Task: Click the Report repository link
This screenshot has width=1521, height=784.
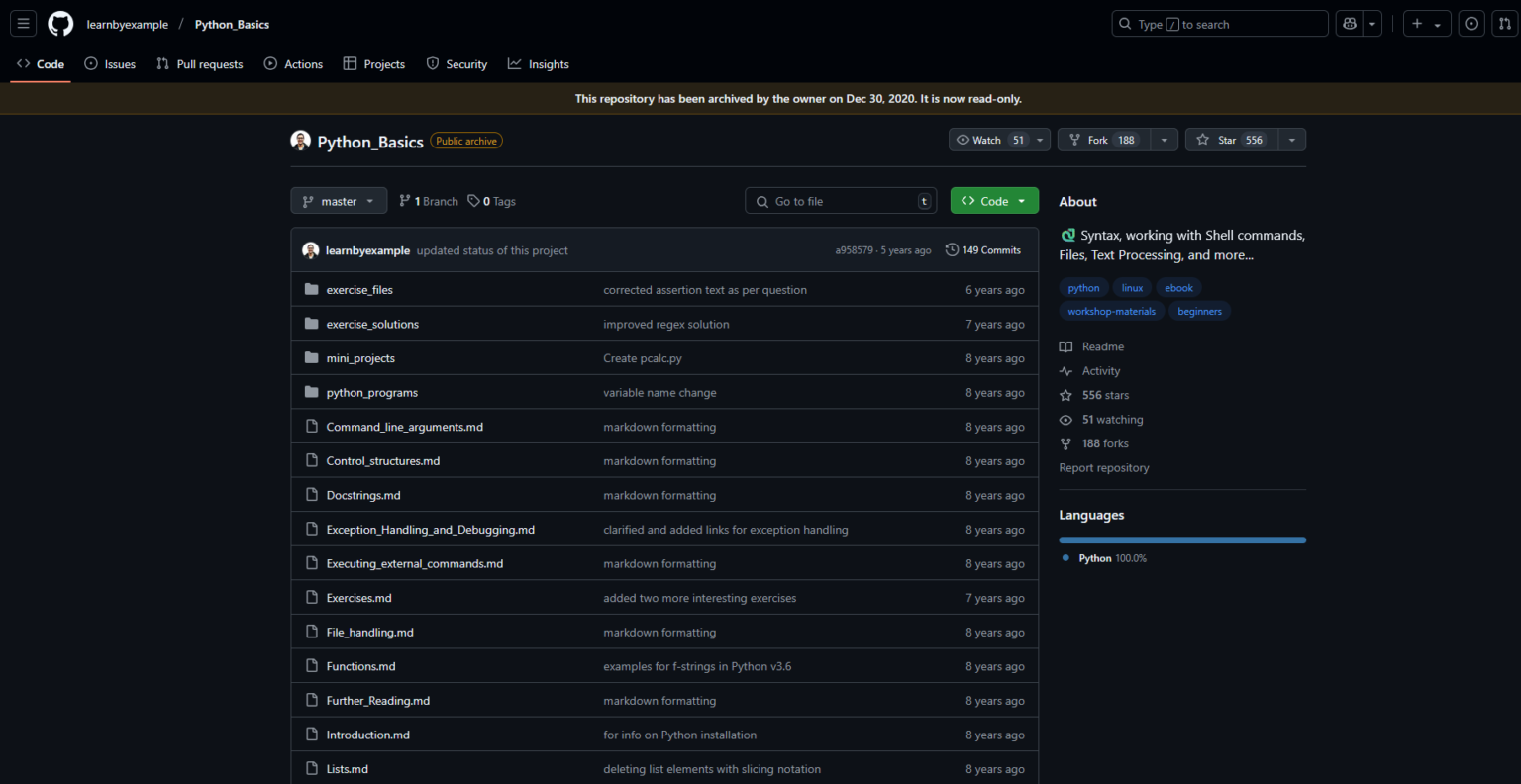Action: [1103, 467]
